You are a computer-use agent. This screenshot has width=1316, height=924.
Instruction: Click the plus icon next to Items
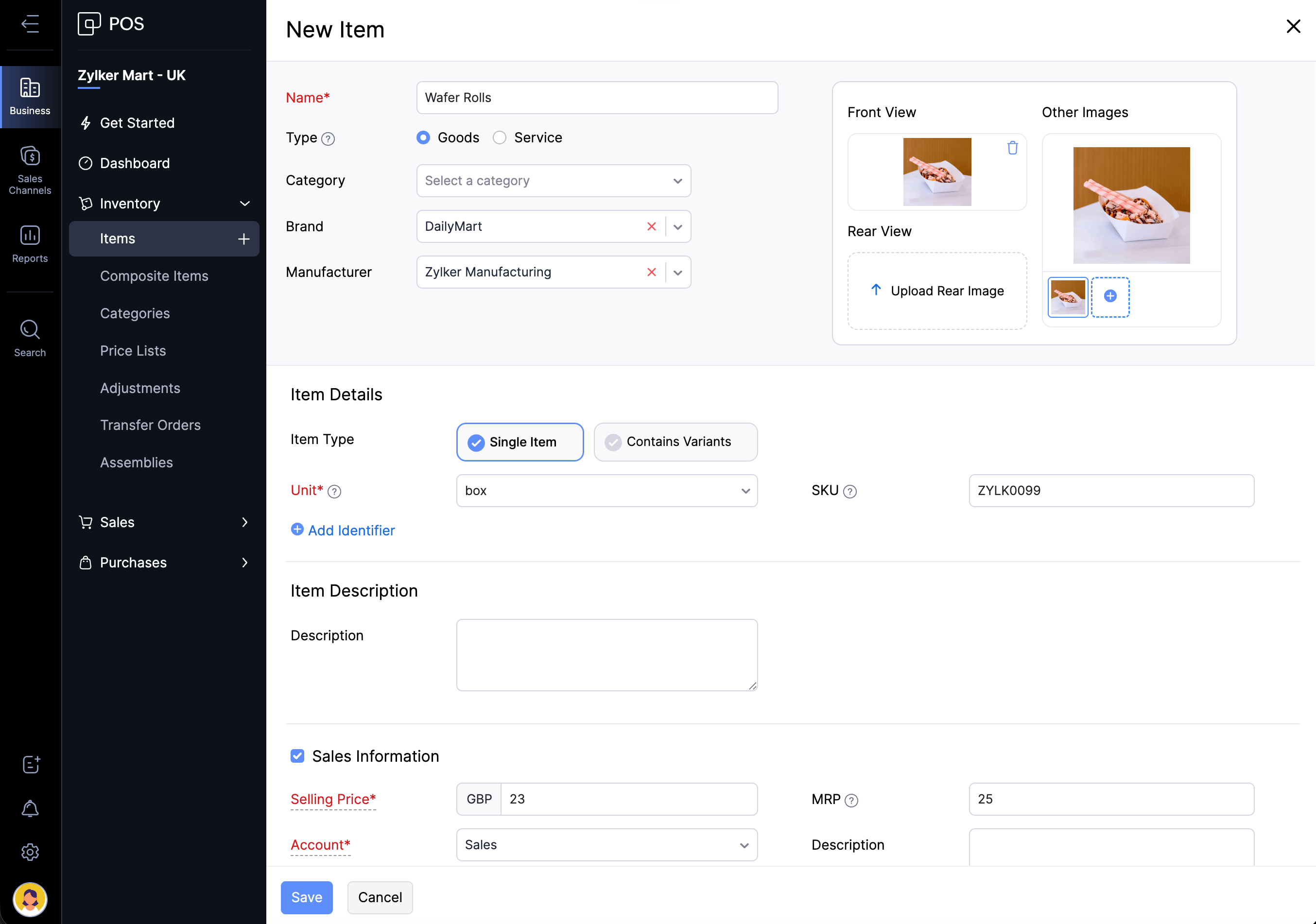pyautogui.click(x=243, y=239)
